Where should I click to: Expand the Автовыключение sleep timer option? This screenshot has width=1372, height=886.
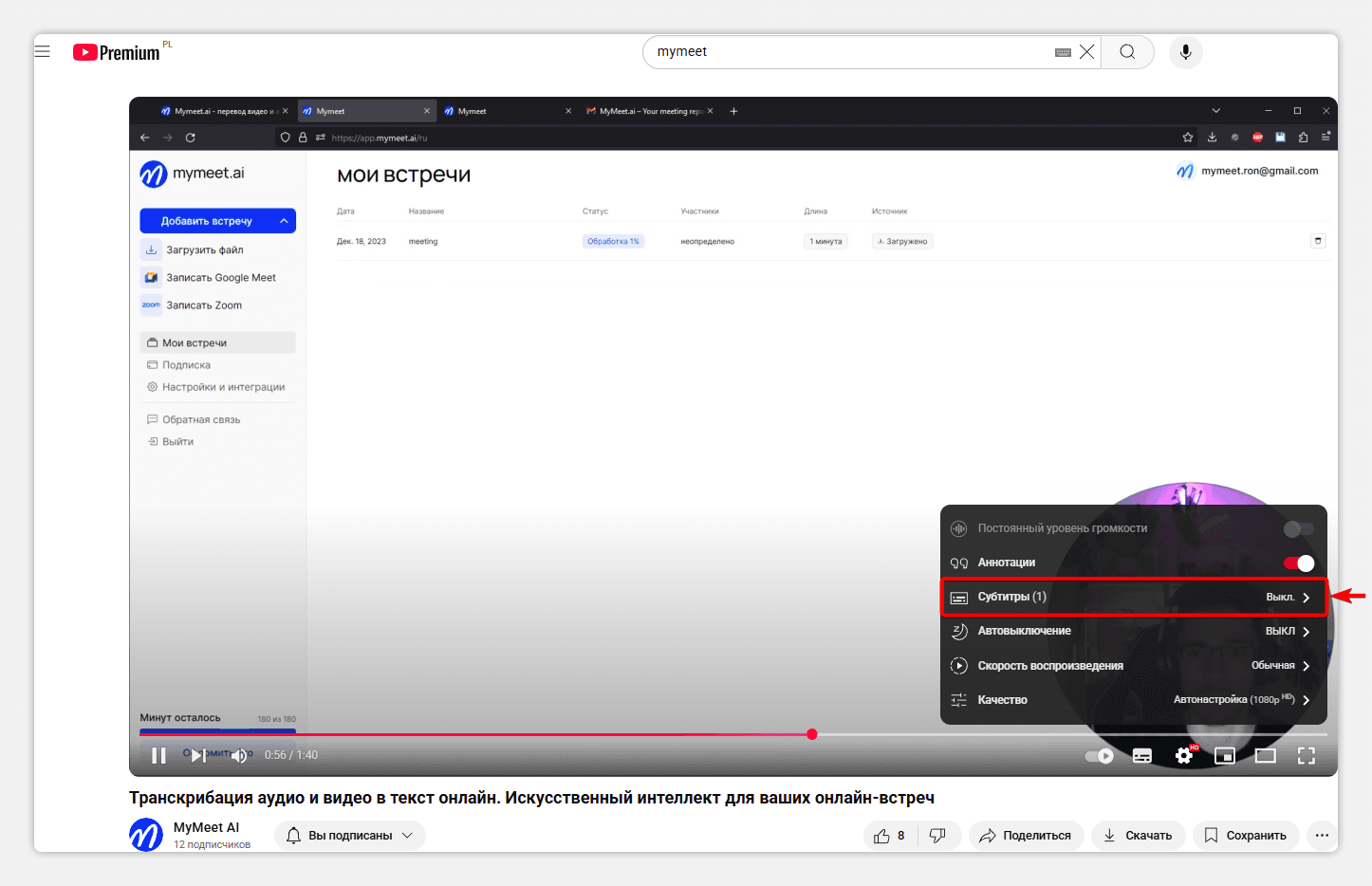coord(1134,631)
